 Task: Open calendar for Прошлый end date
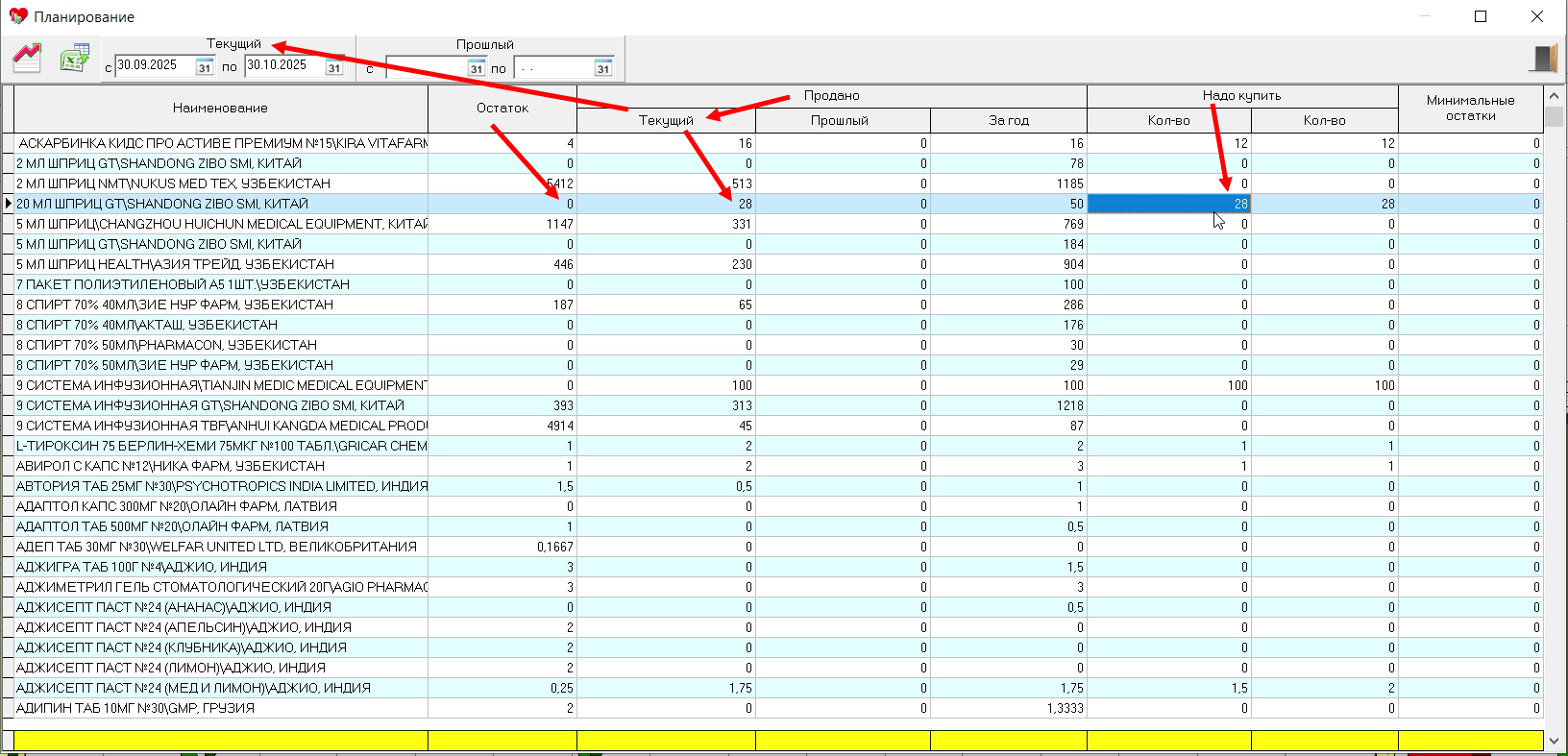(x=603, y=67)
